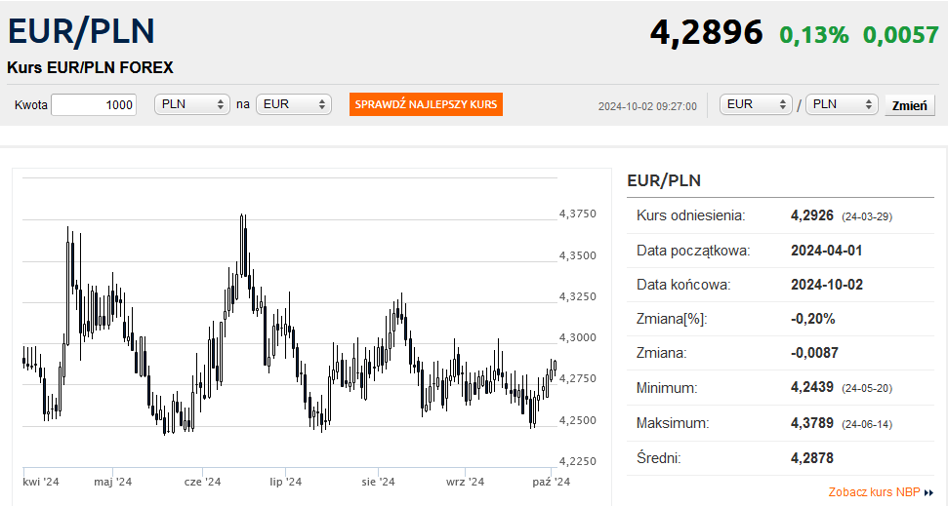Click the double-arrow icon after Zobacz kurs NBP

(x=929, y=493)
